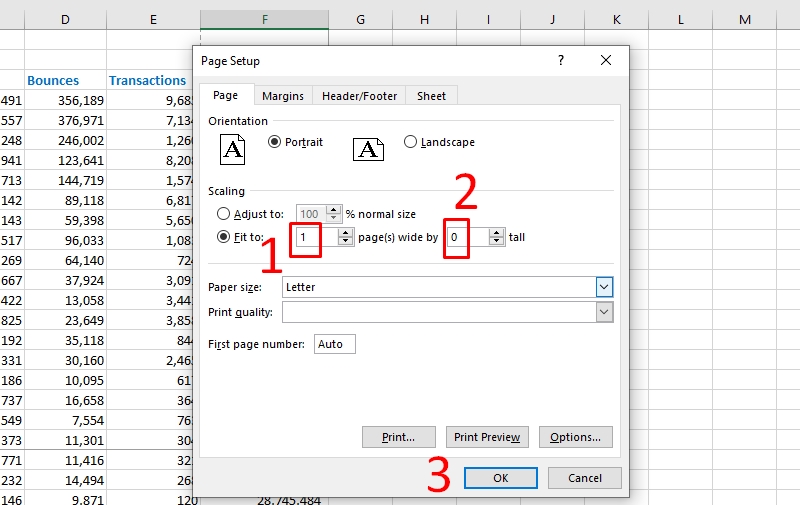Screen dimensions: 800x505
Task: Decrease pages tall spinner value
Action: coord(497,242)
